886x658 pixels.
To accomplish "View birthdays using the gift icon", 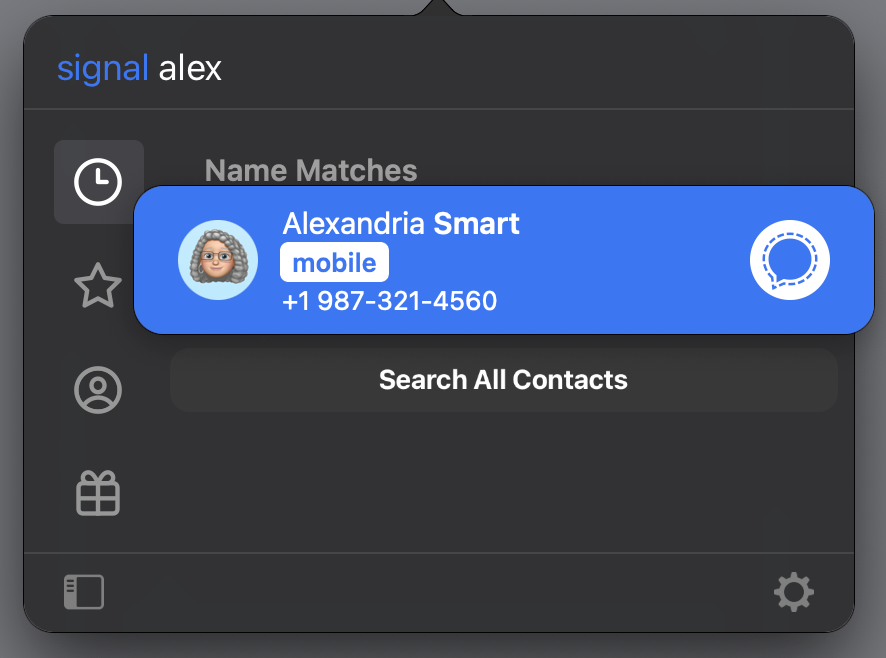I will point(98,493).
